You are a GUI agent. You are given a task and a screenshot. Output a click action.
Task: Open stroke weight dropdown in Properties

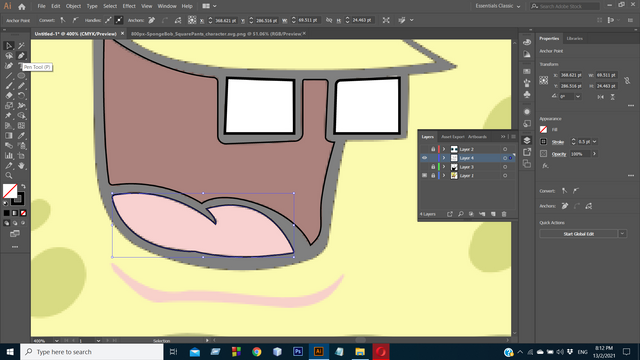[595, 142]
